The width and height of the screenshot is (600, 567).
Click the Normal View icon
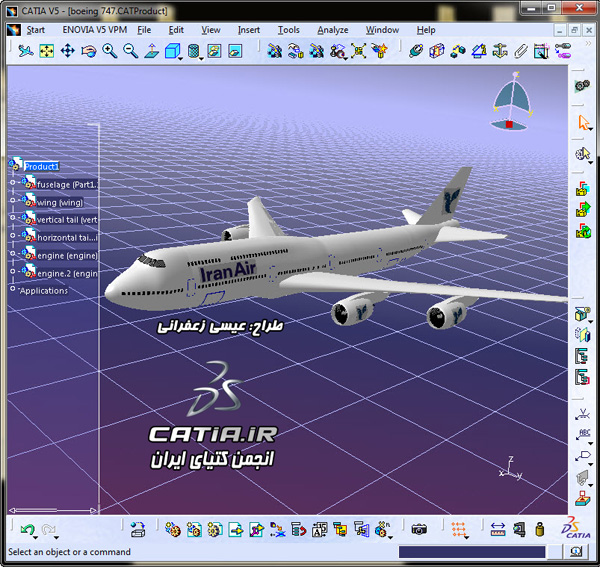(x=152, y=51)
